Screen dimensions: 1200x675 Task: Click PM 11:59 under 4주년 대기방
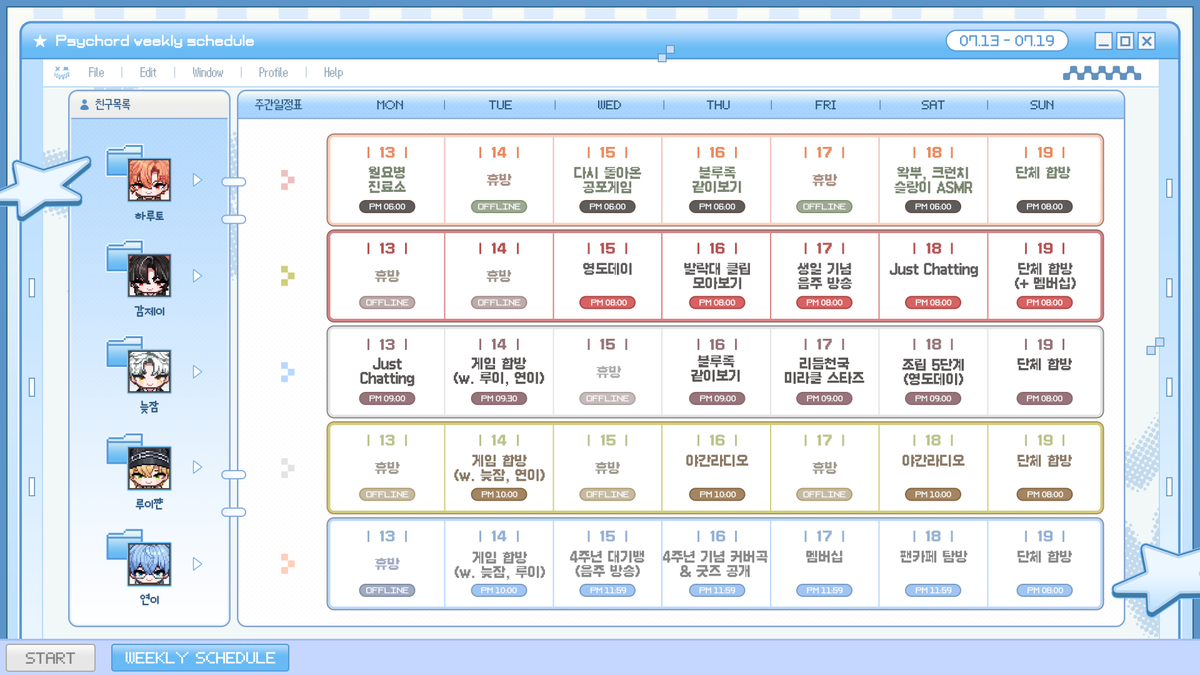(x=607, y=591)
